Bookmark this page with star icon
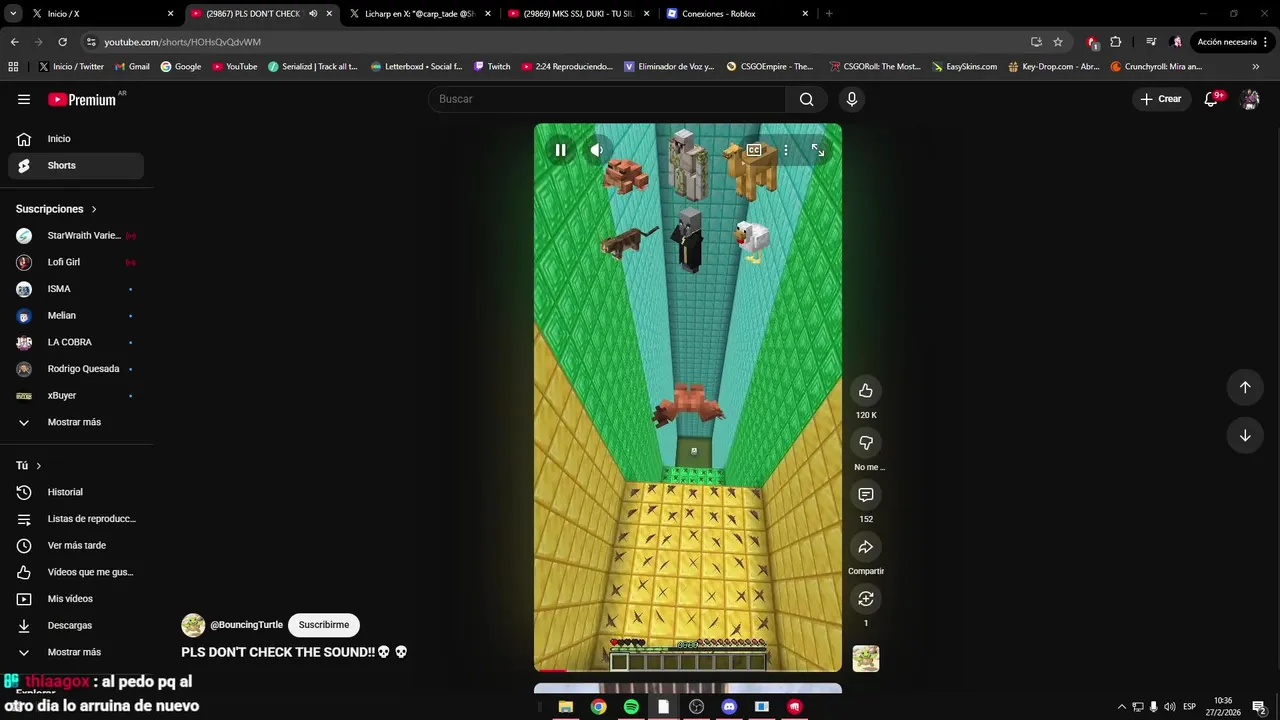Viewport: 1280px width, 720px height. (x=1058, y=42)
